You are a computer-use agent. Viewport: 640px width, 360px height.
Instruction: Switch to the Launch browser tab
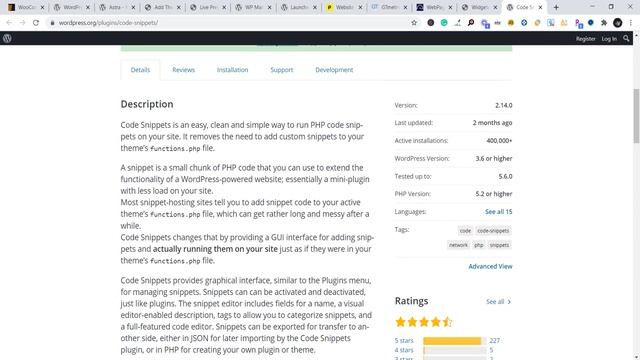point(299,7)
